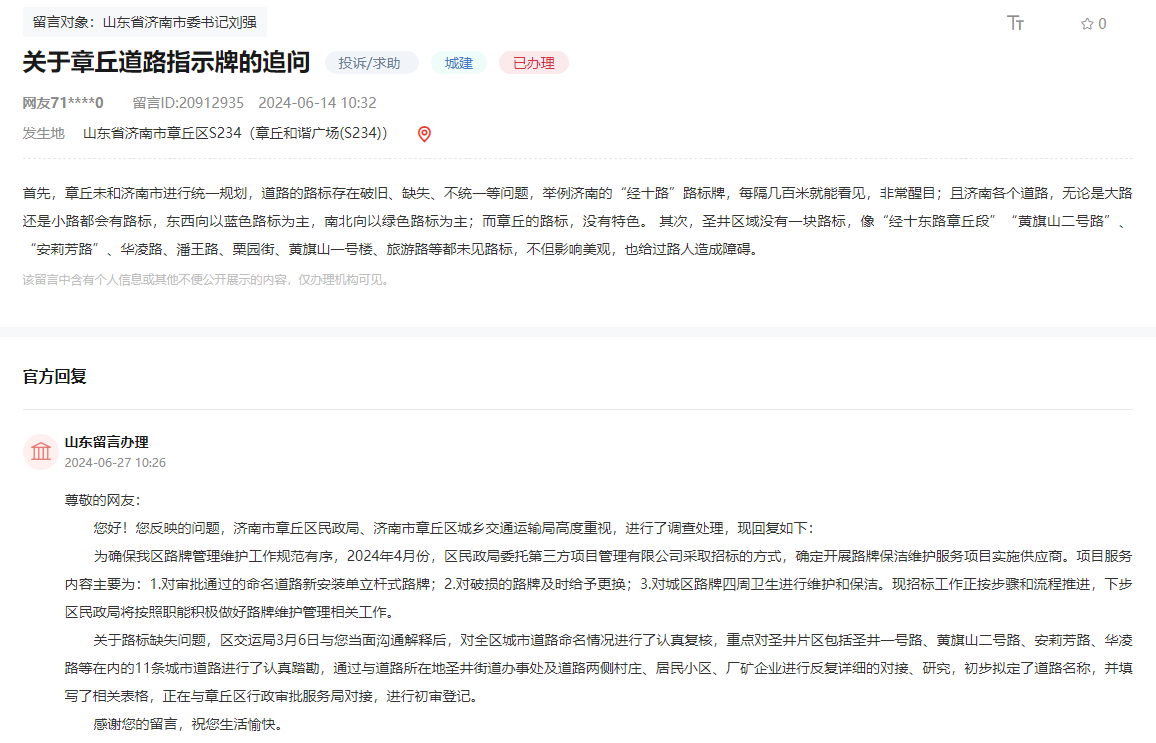
Task: Click the paragraph starting 首先，章丘未和济南市
Action: 577,221
